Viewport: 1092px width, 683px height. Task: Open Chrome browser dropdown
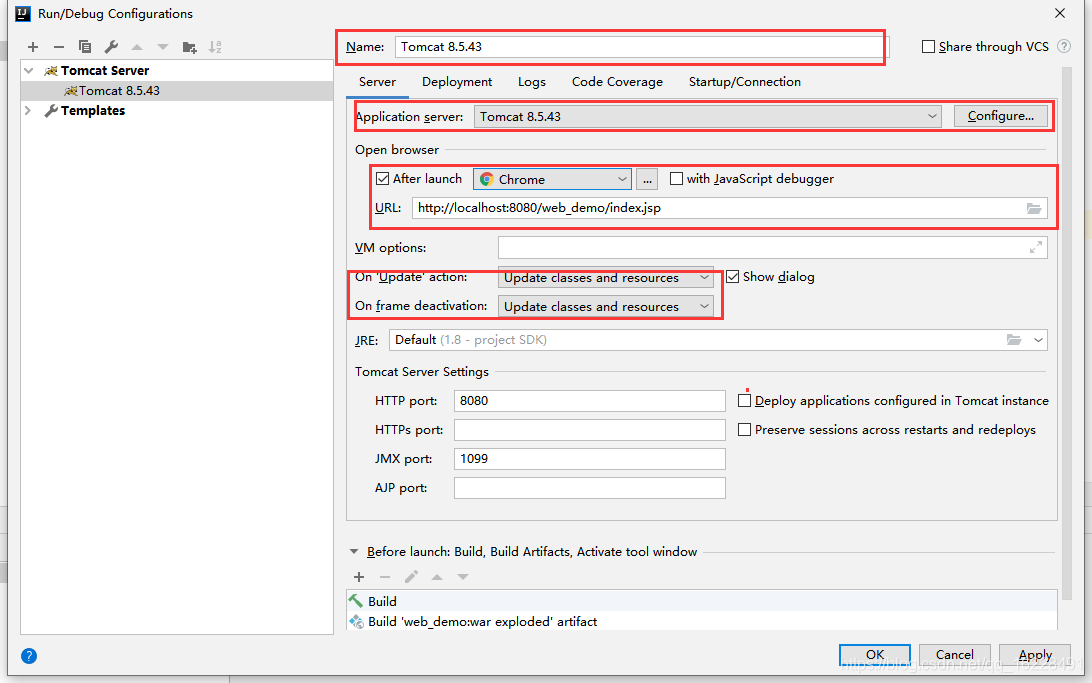coord(552,179)
